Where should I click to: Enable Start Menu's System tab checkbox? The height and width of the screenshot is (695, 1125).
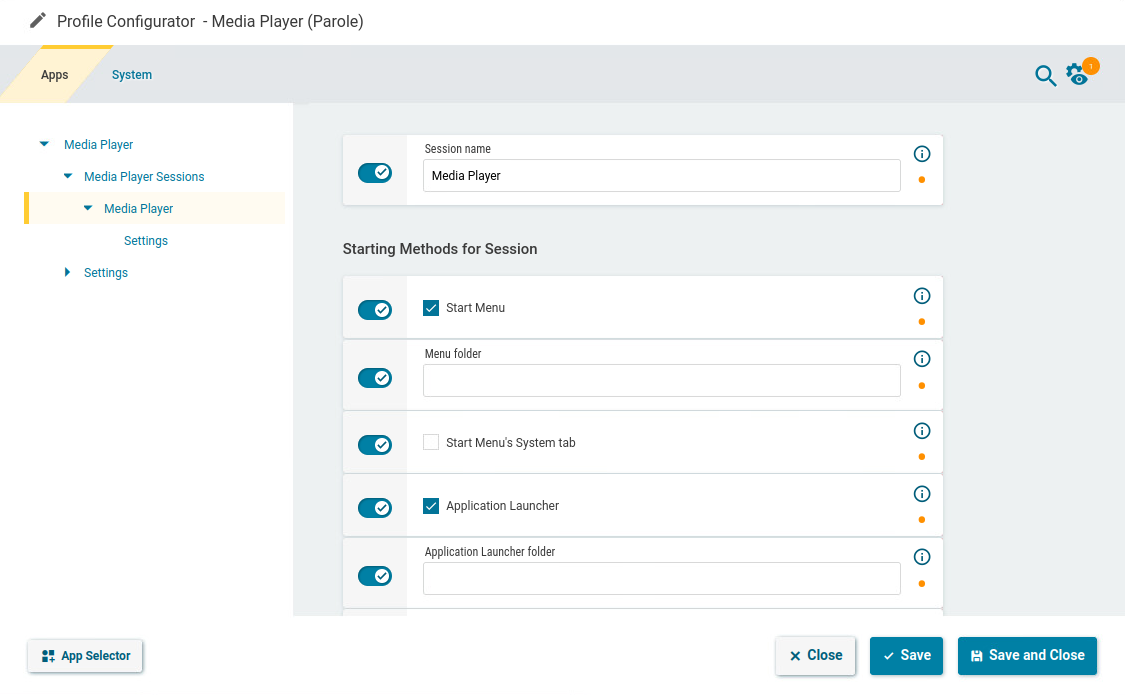pyautogui.click(x=431, y=442)
